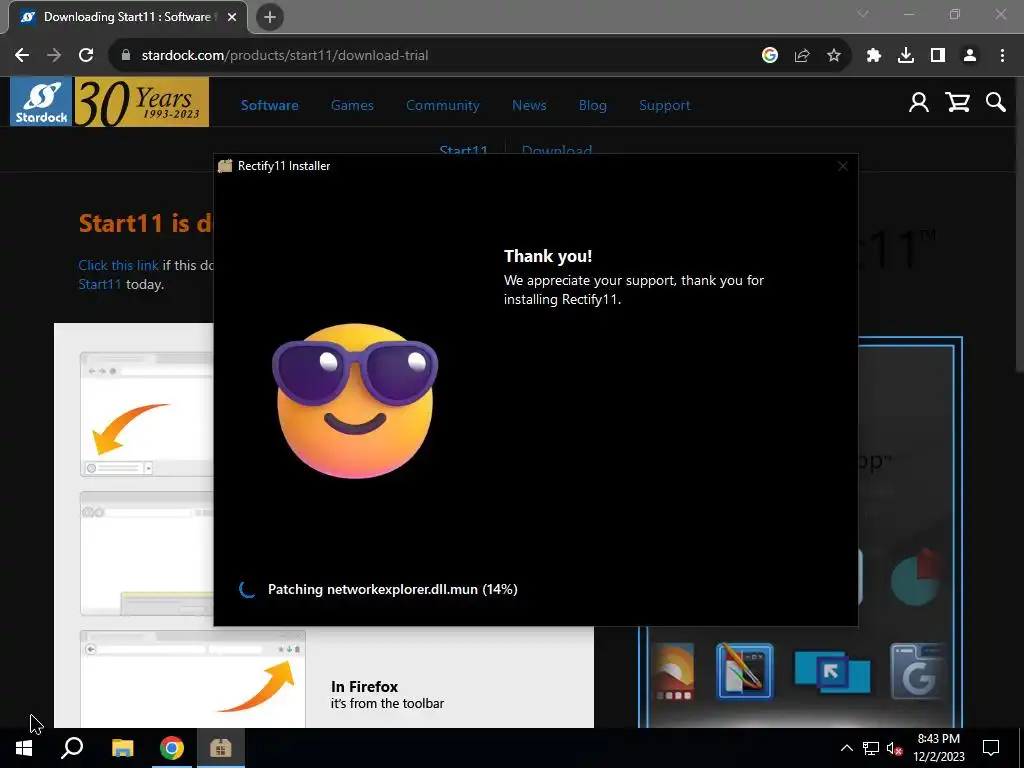1024x768 pixels.
Task: Click the spinning progress indicator in installer
Action: (247, 589)
